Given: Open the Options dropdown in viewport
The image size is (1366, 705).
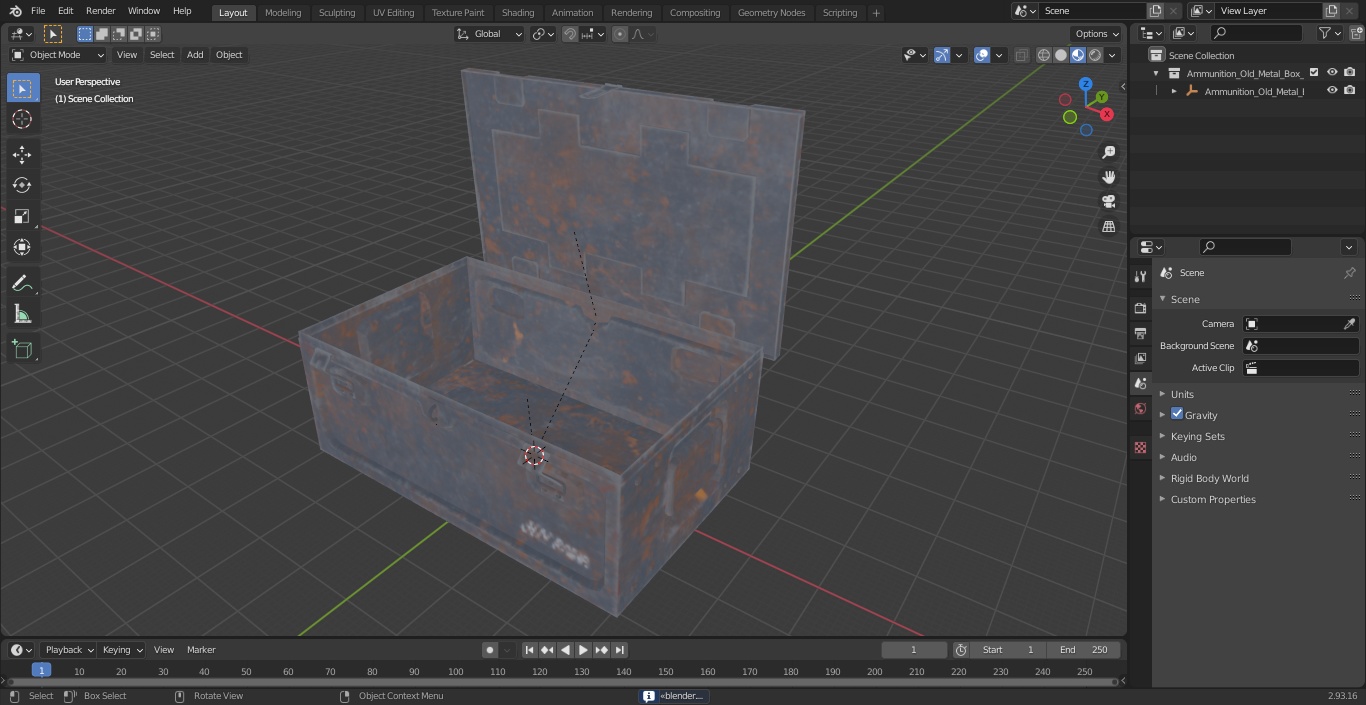Looking at the screenshot, I should coord(1097,34).
